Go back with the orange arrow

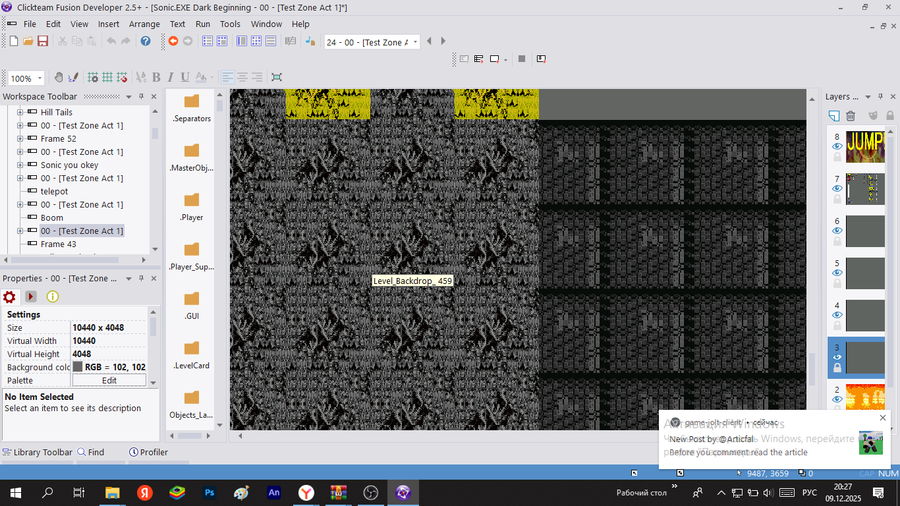(173, 41)
